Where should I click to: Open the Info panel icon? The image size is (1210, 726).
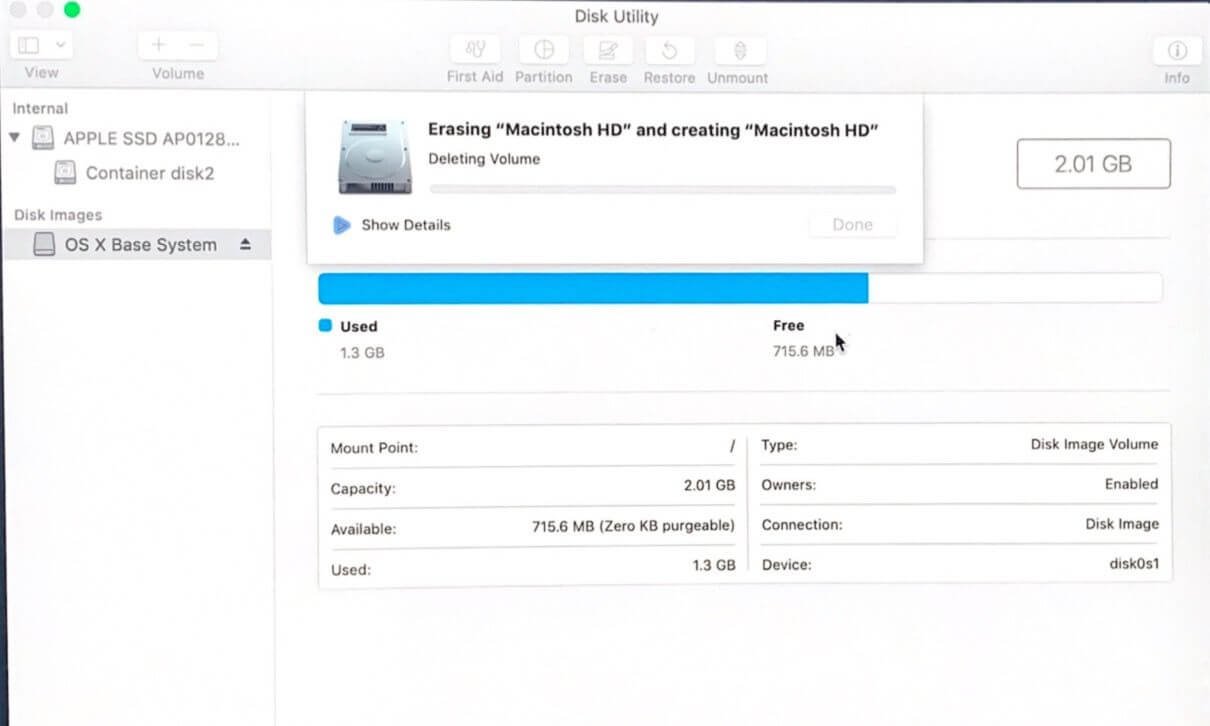point(1177,50)
